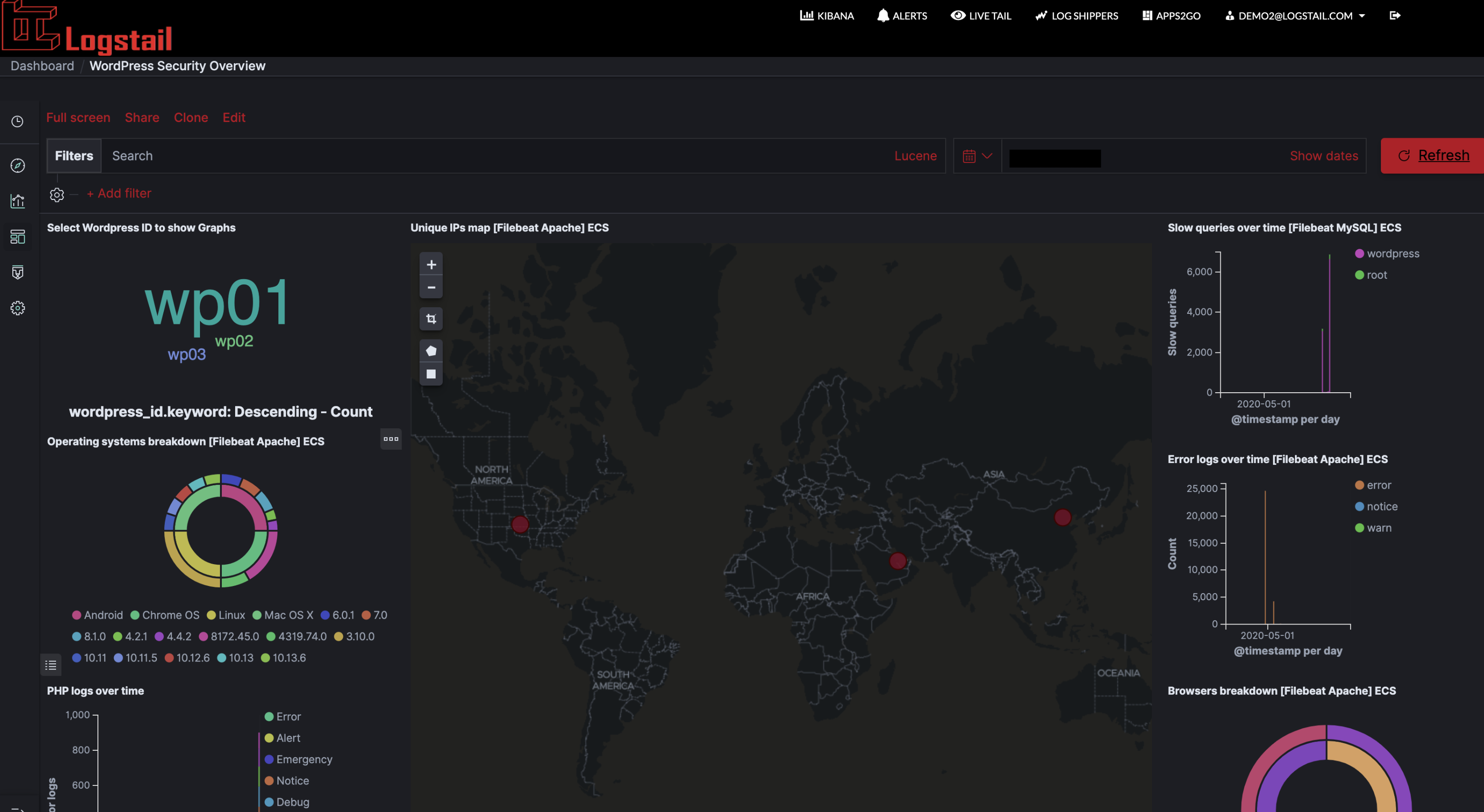Zoom out on the IP map
The height and width of the screenshot is (812, 1484).
[430, 287]
